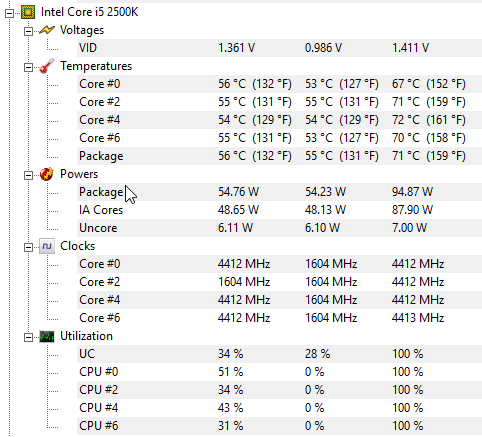Collapse the Clocks section
This screenshot has width=482, height=437.
[28, 247]
